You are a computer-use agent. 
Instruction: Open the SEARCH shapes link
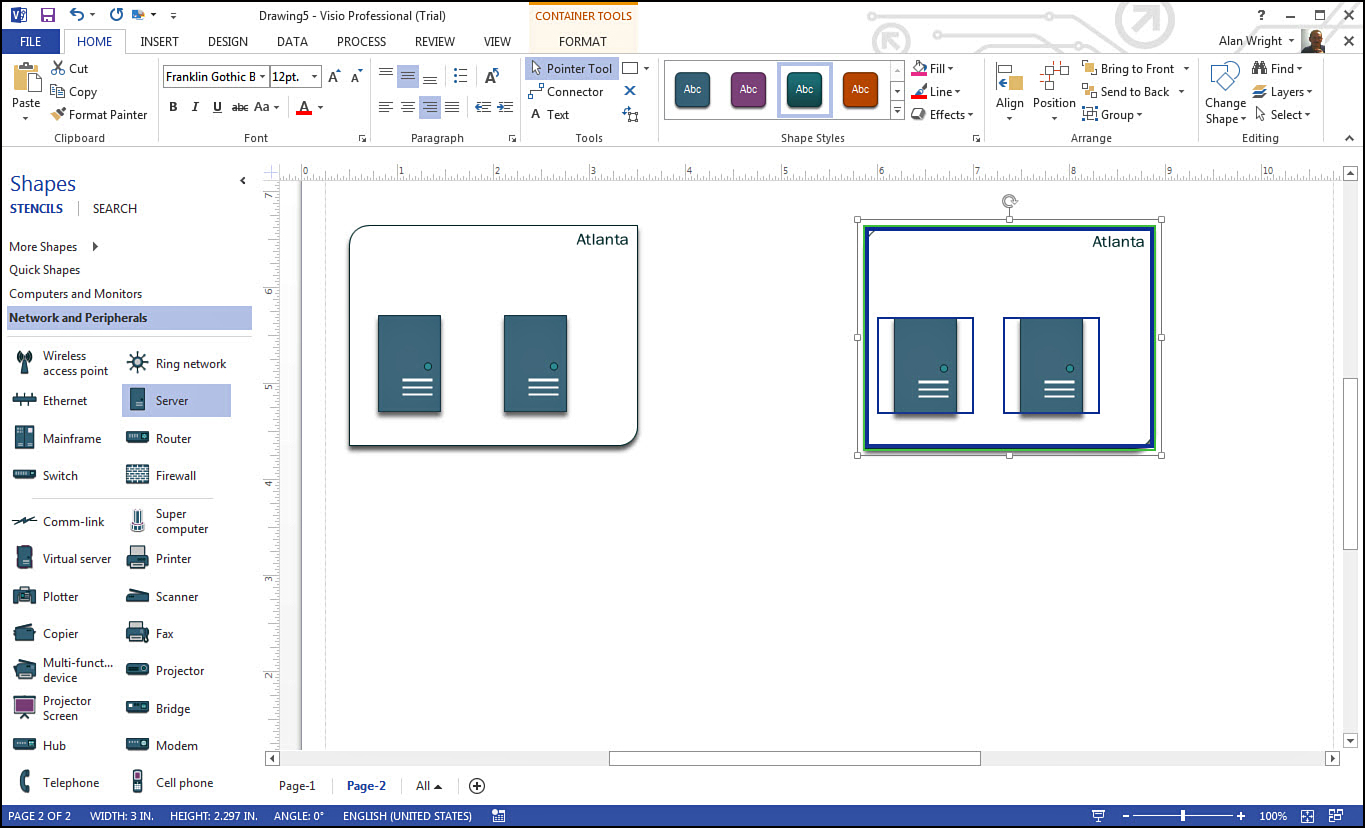[115, 209]
